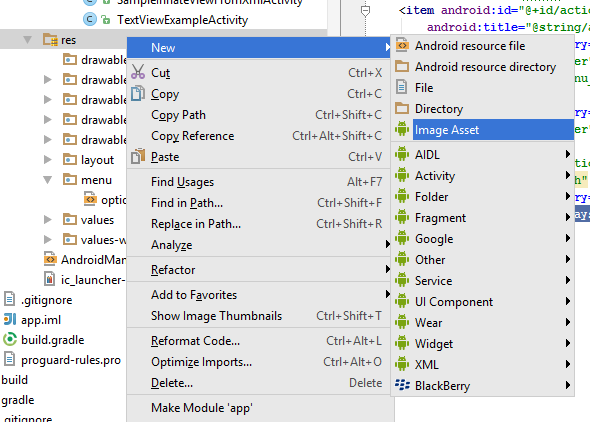Click the build.gradle file icon
Screen dimensions: 590x422
[10, 340]
